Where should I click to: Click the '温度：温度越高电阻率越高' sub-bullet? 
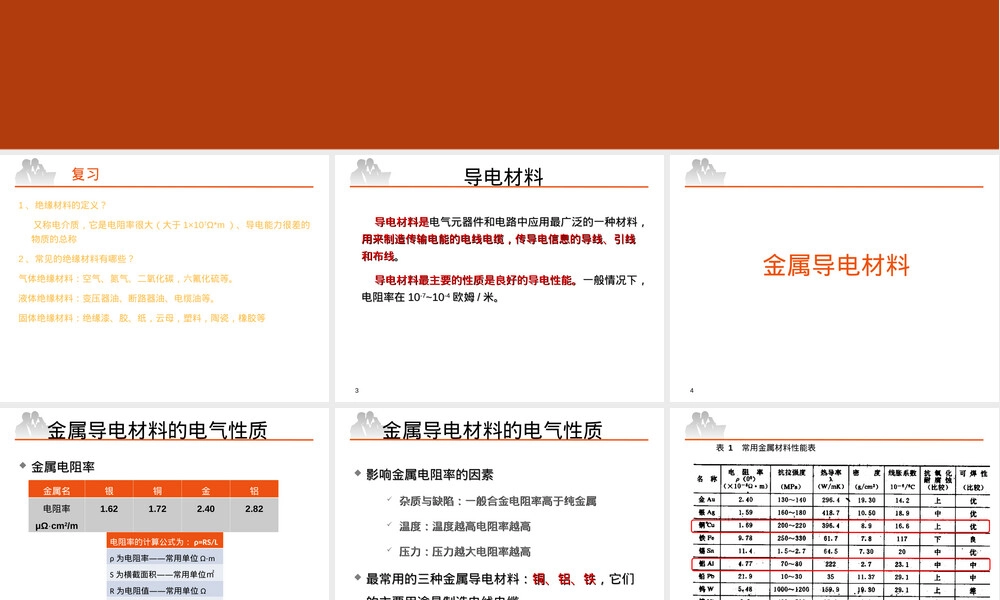[x=465, y=527]
